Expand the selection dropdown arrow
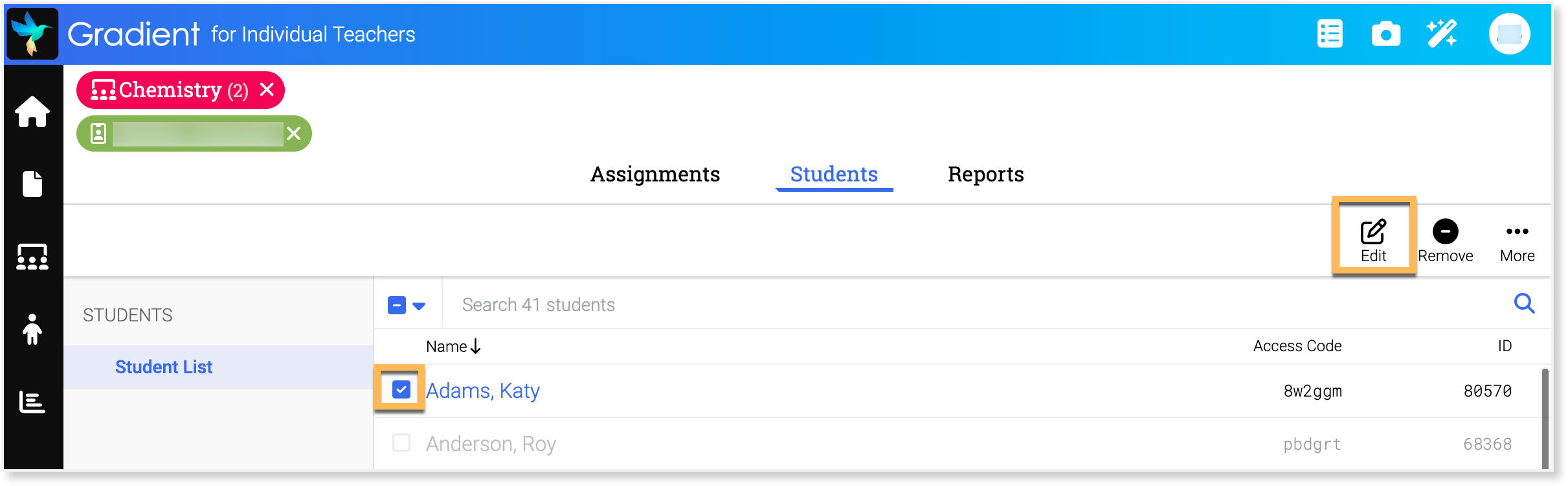The height and width of the screenshot is (486, 1568). tap(419, 306)
